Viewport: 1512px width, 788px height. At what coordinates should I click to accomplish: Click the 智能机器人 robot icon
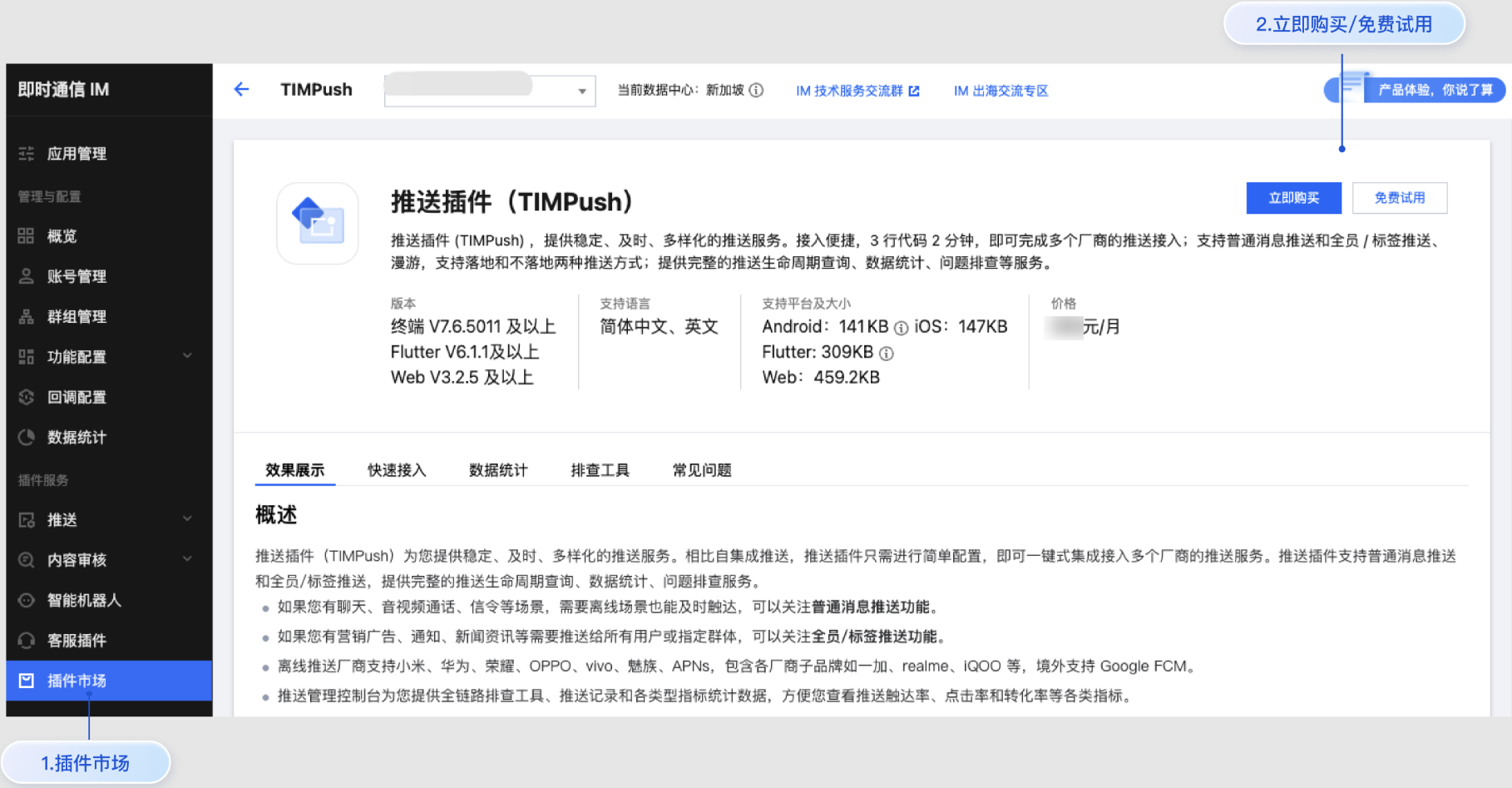27,600
